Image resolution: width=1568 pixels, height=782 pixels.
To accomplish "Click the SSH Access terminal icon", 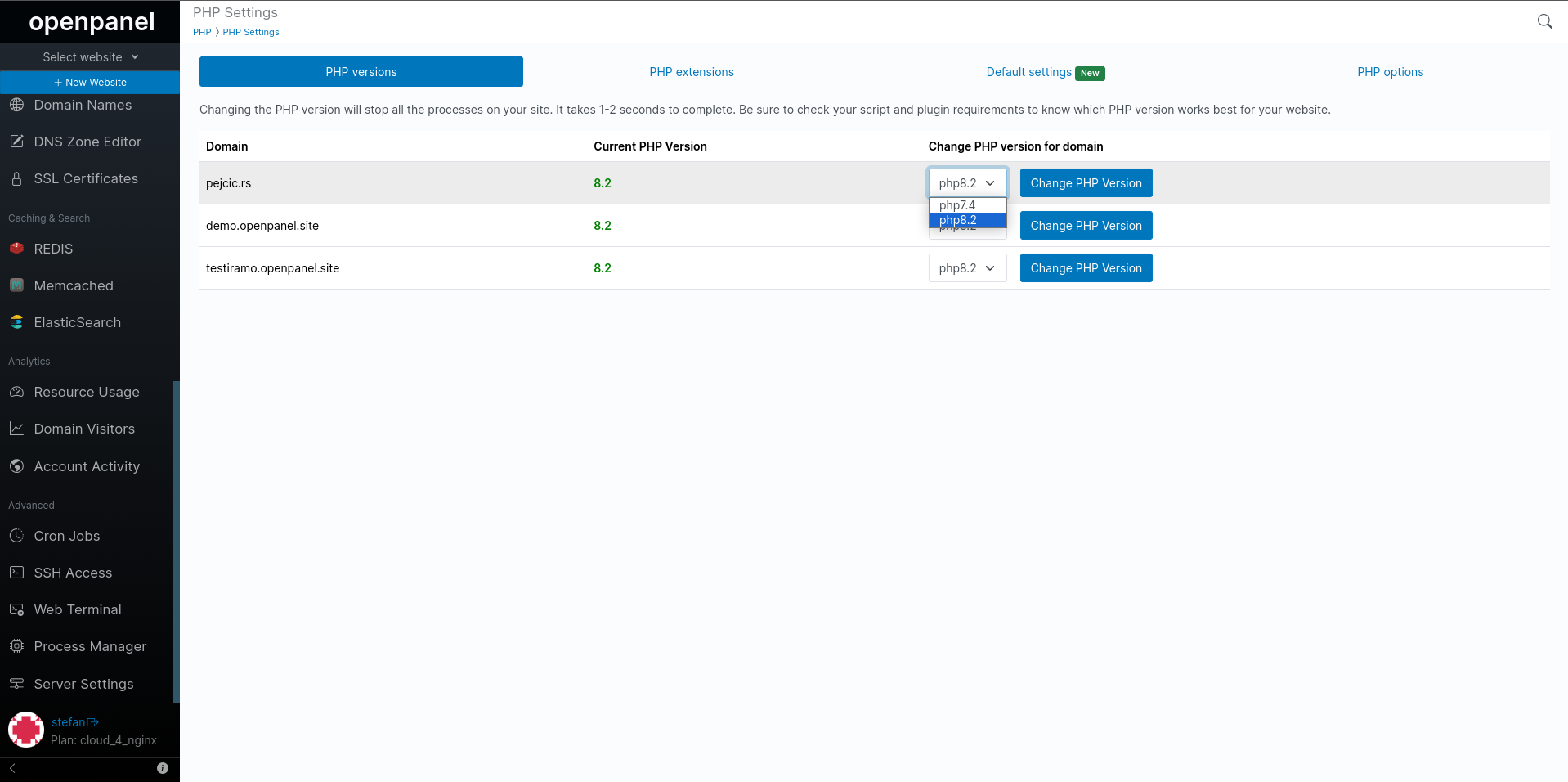I will (x=16, y=573).
